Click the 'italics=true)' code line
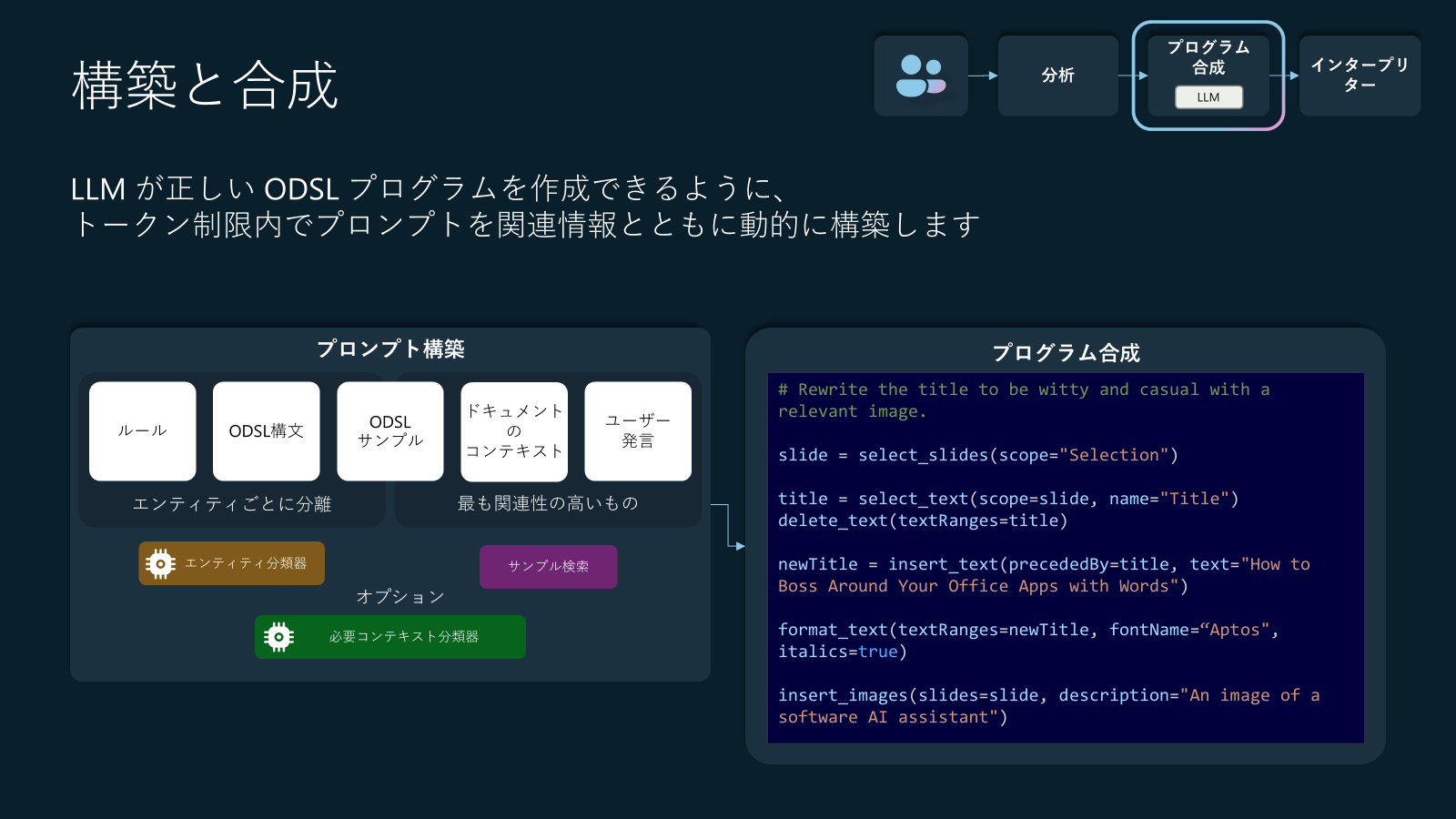 pos(843,652)
